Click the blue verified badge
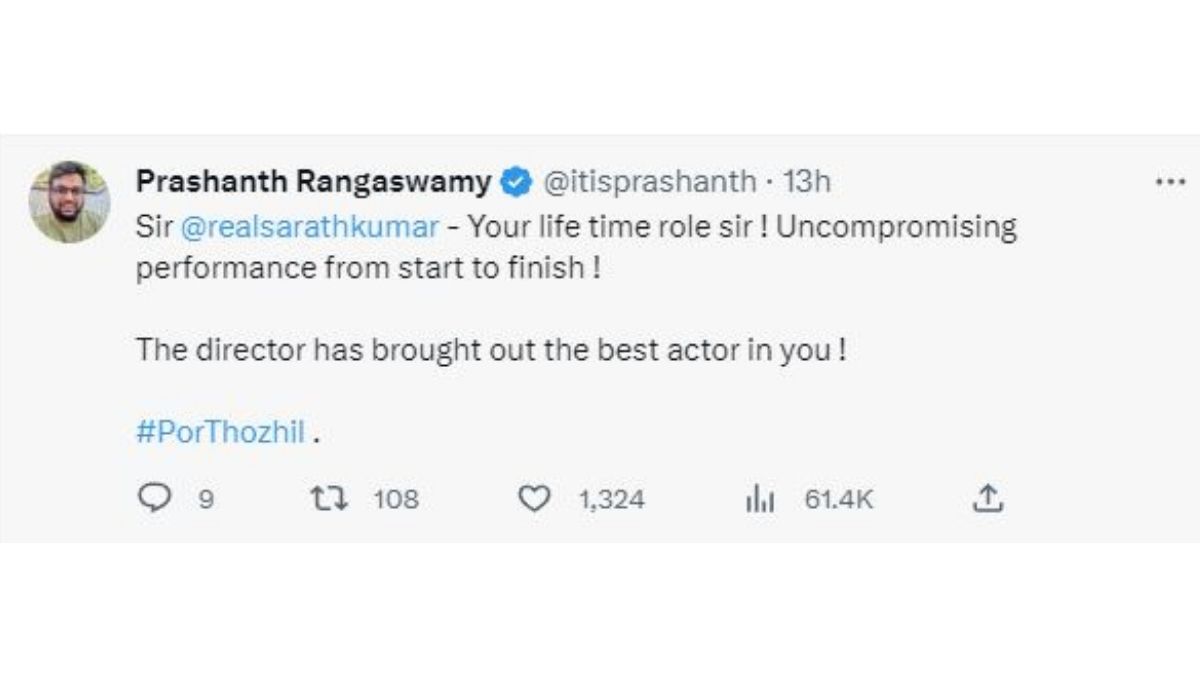The height and width of the screenshot is (675, 1200). pos(516,183)
